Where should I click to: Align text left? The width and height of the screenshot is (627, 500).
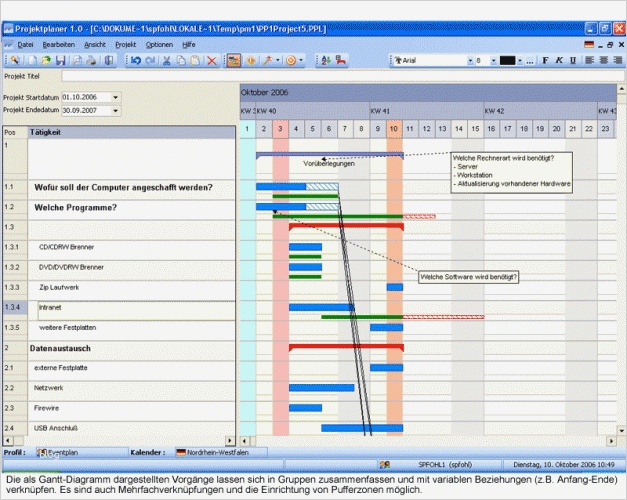pos(589,60)
